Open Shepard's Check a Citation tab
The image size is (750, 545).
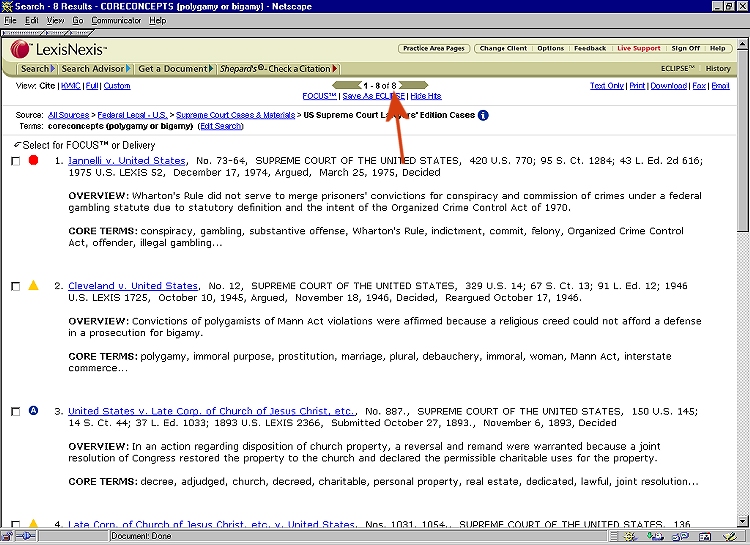278,69
